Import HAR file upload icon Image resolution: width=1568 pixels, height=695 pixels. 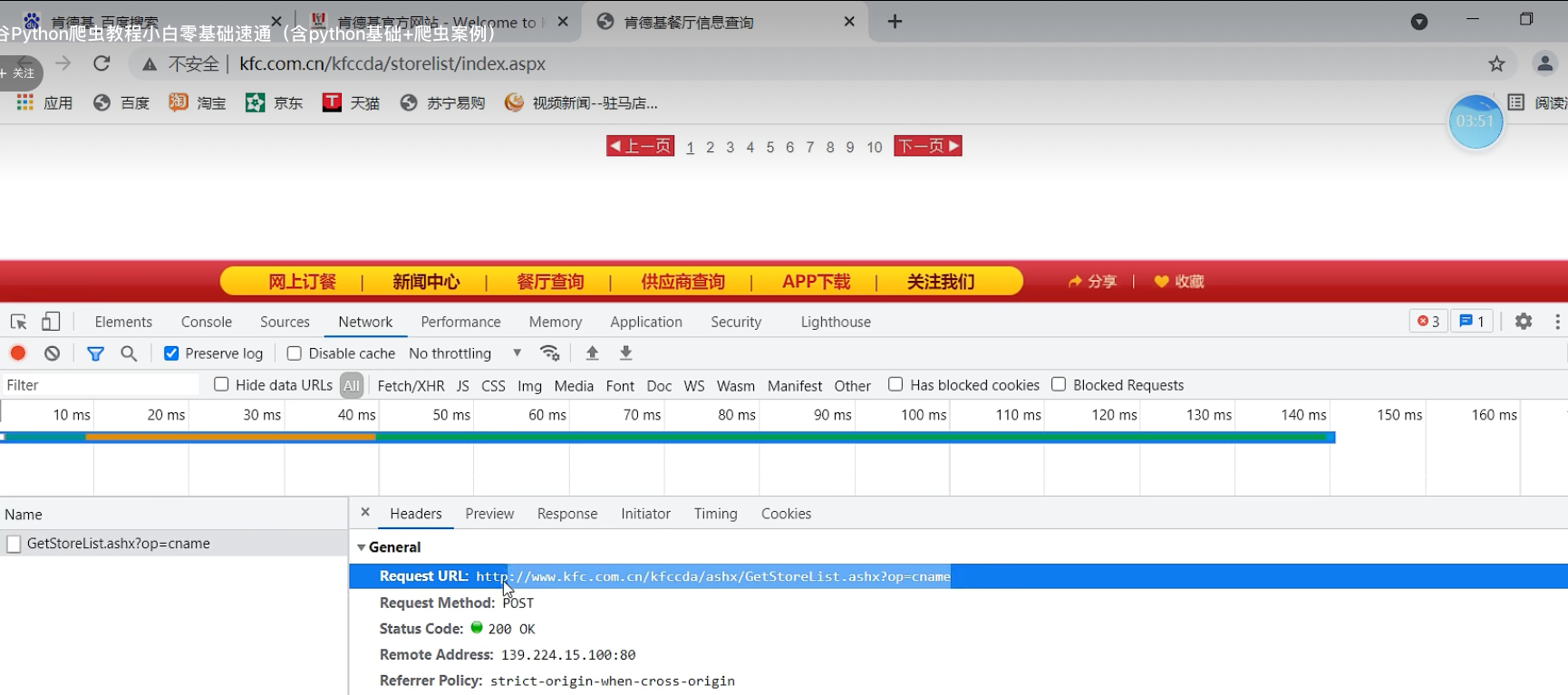[593, 353]
